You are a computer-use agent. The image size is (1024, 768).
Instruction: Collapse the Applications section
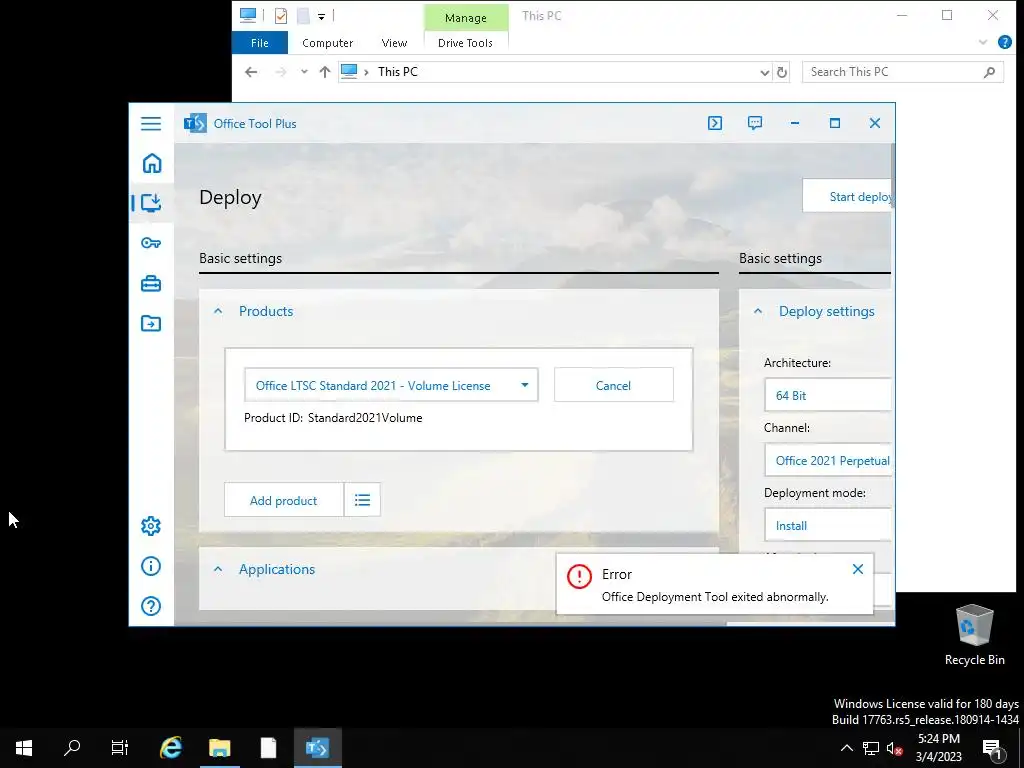tap(218, 569)
